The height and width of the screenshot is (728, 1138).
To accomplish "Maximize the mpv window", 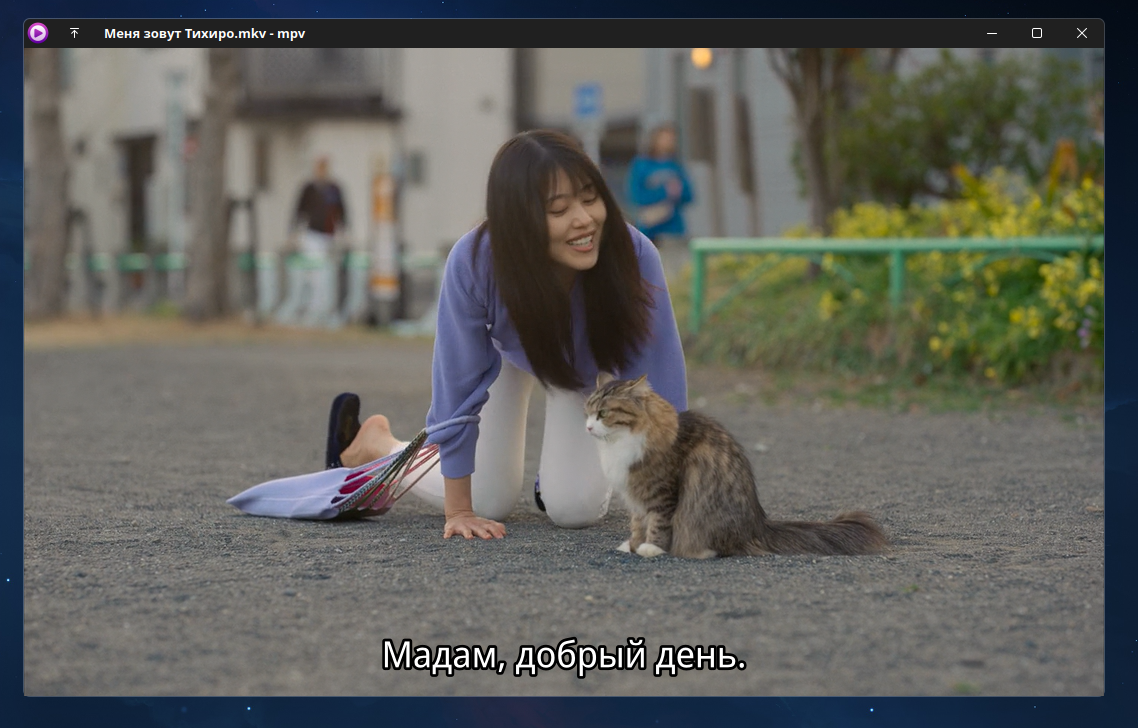I will (x=1036, y=33).
